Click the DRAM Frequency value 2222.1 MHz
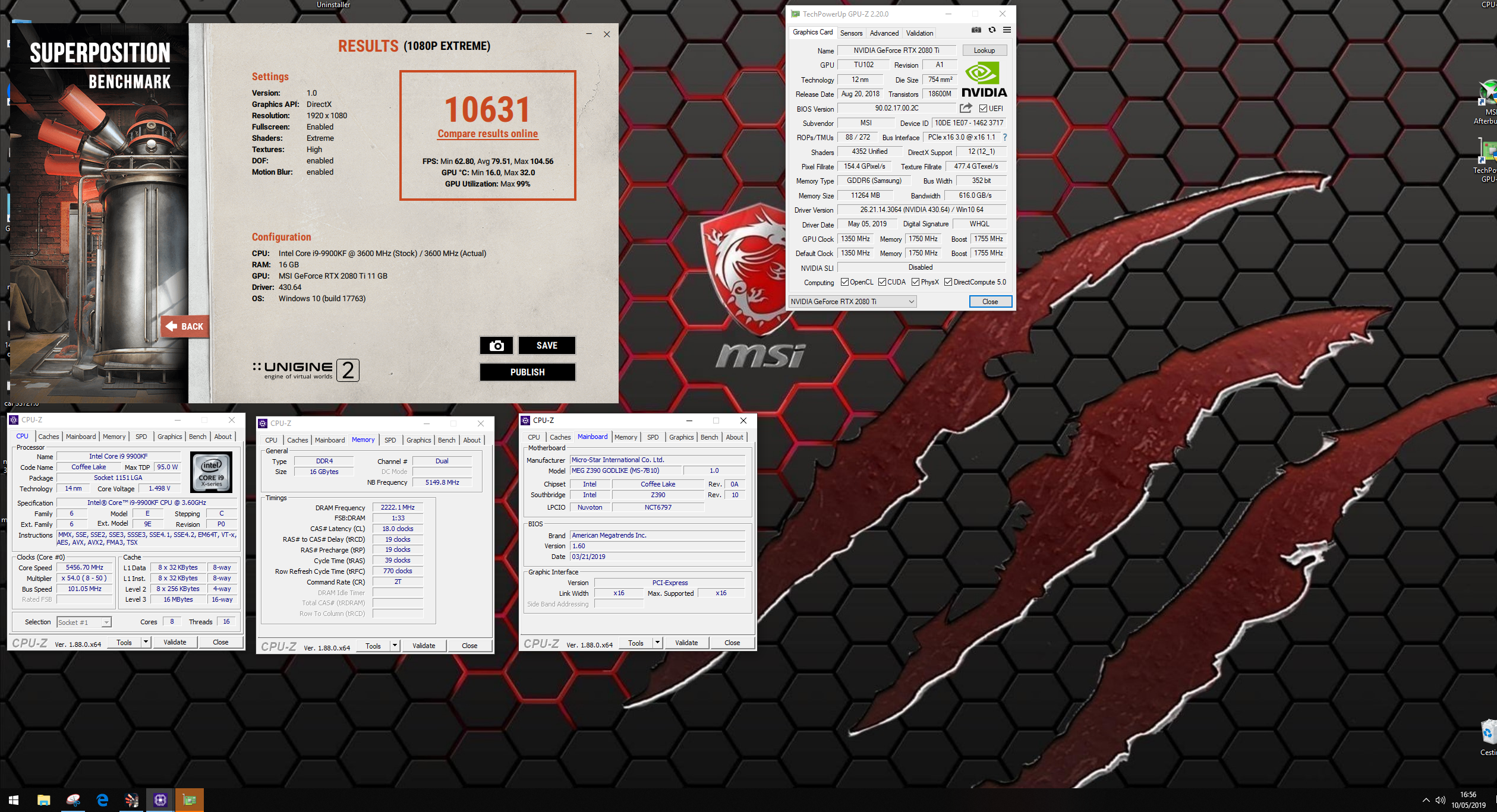Image resolution: width=1497 pixels, height=812 pixels. (398, 508)
